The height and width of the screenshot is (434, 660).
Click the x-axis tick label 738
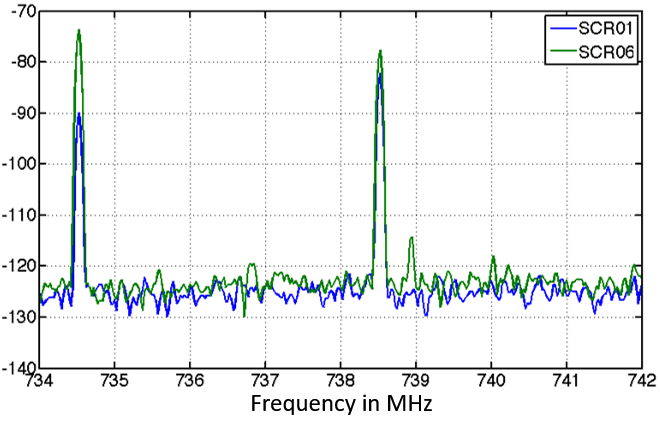click(340, 380)
